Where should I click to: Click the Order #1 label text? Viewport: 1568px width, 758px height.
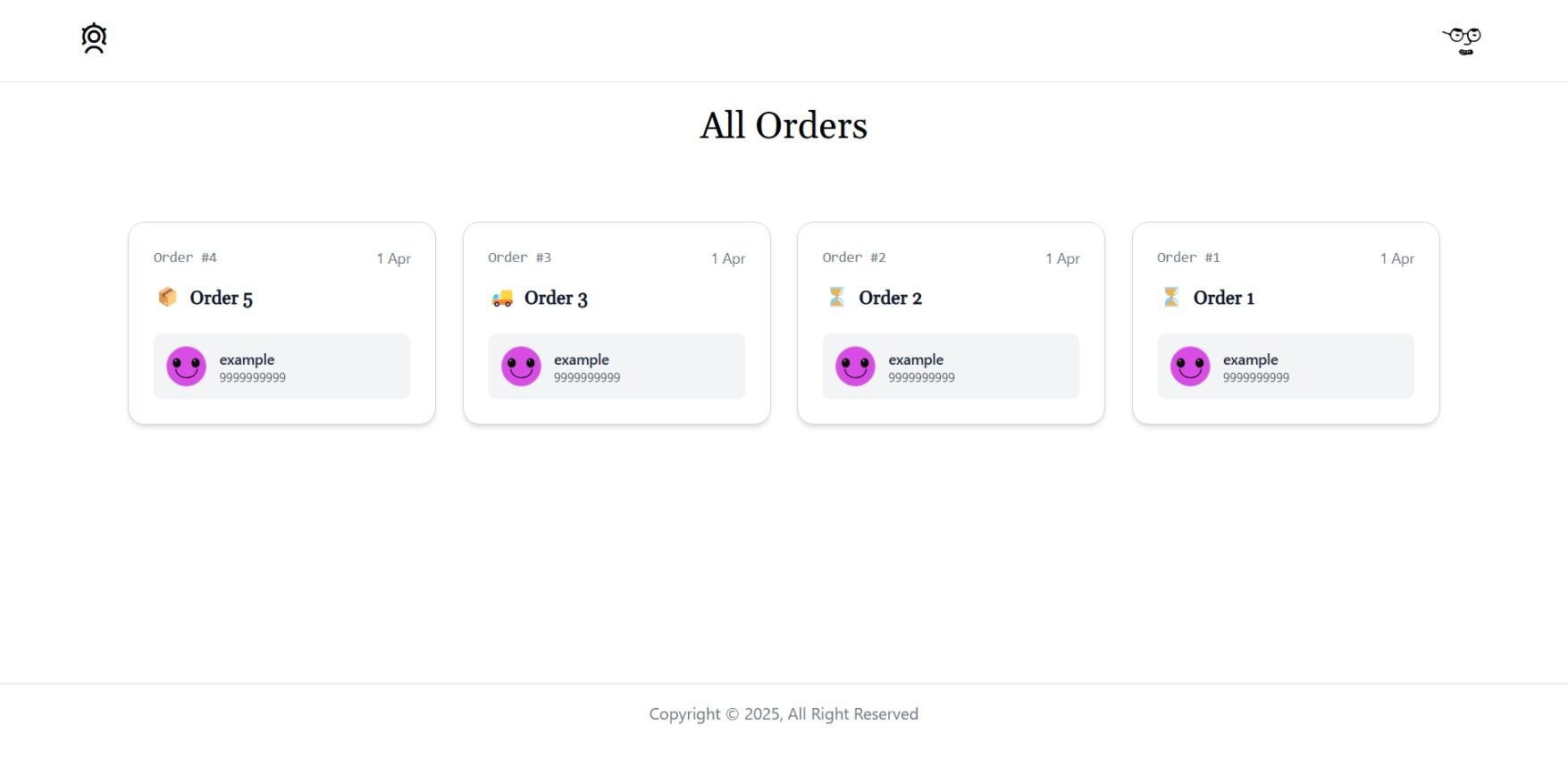coord(1188,257)
